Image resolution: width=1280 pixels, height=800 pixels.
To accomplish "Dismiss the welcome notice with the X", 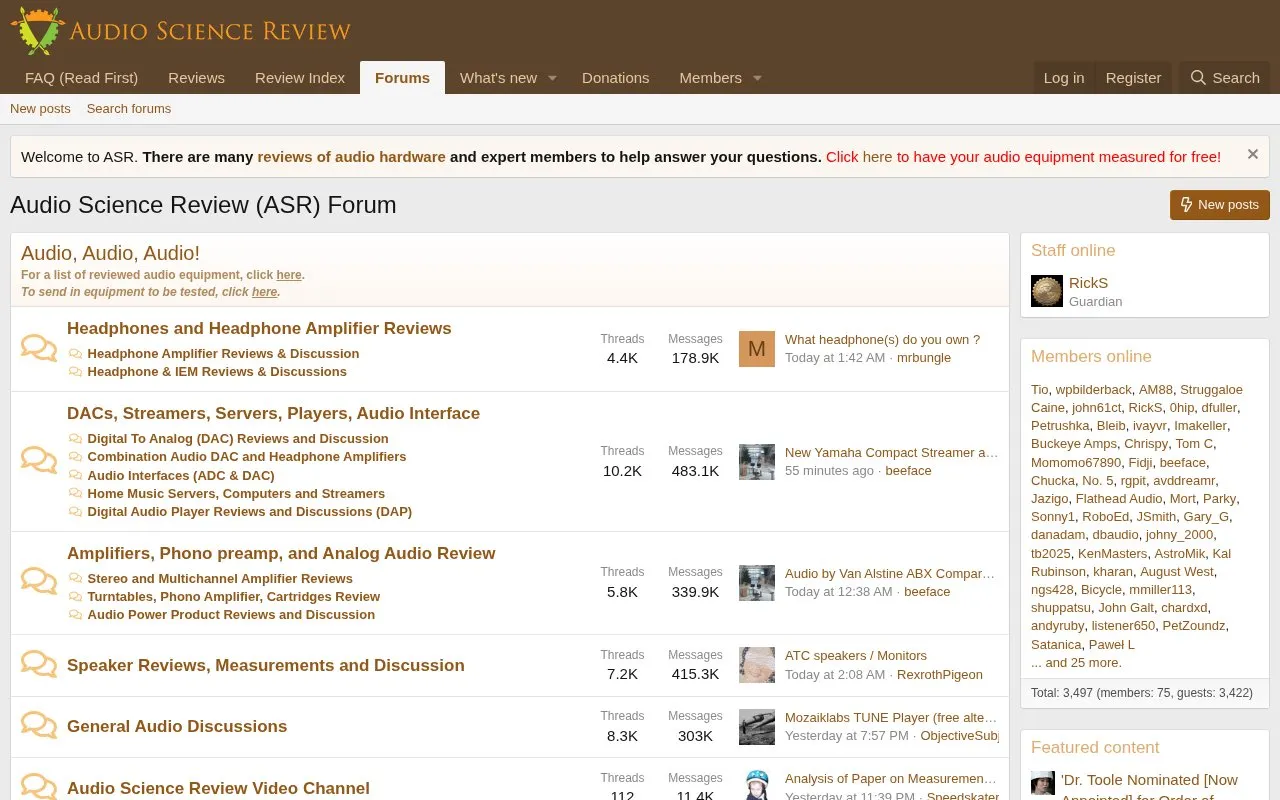I will (x=1252, y=155).
